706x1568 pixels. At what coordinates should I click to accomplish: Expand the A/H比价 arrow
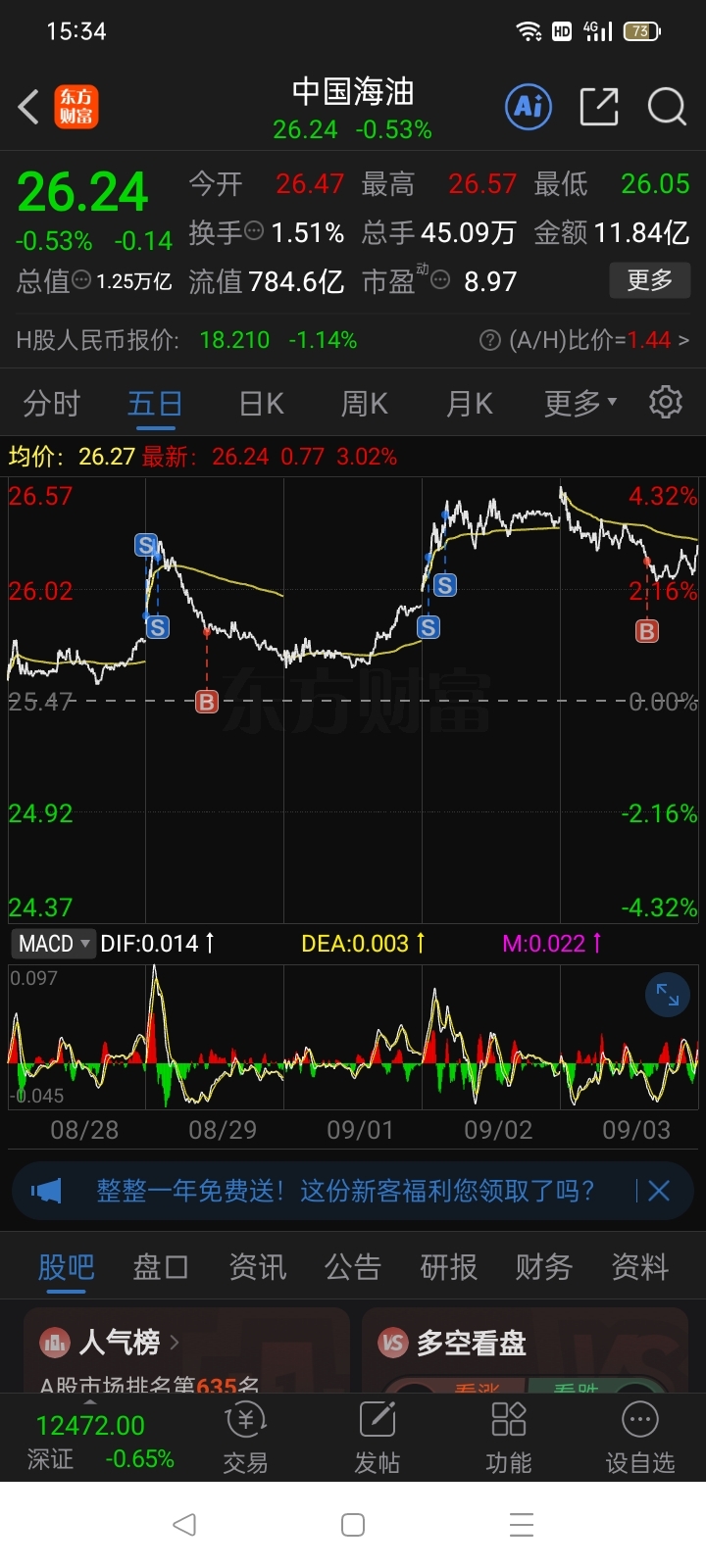[x=683, y=340]
